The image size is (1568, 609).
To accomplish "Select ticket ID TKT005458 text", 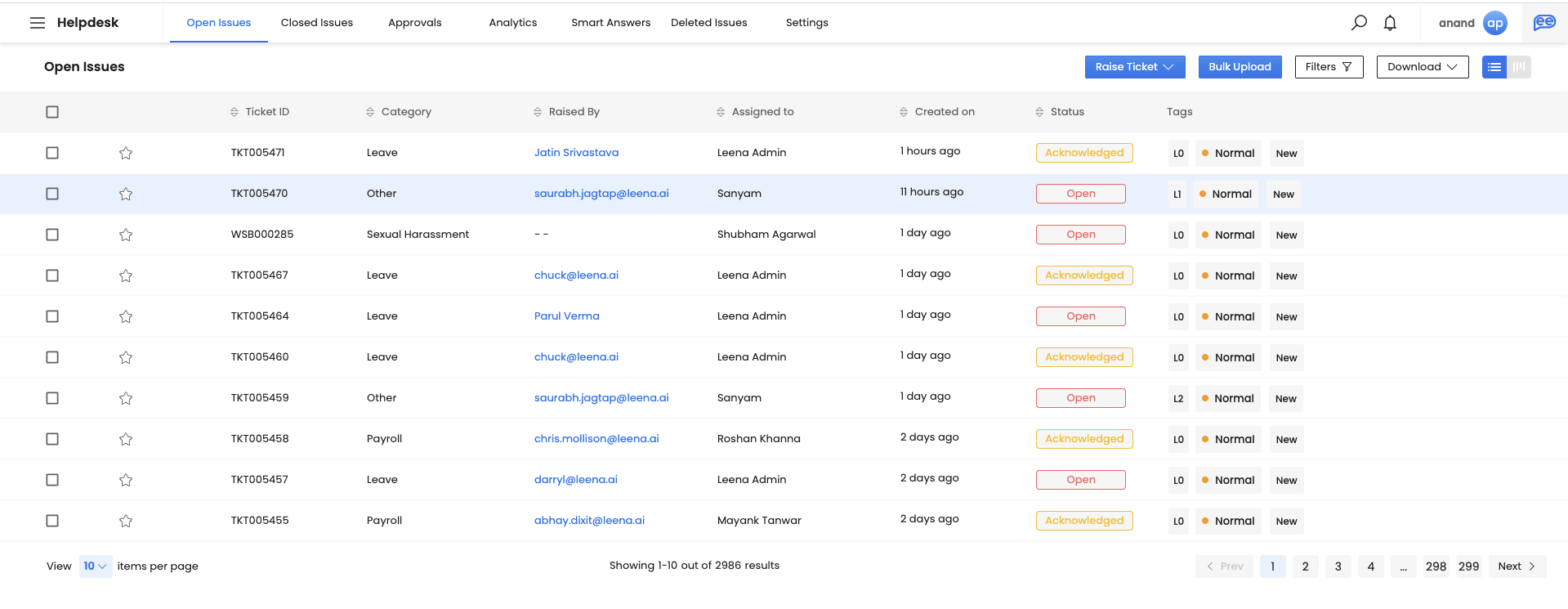I will (260, 439).
